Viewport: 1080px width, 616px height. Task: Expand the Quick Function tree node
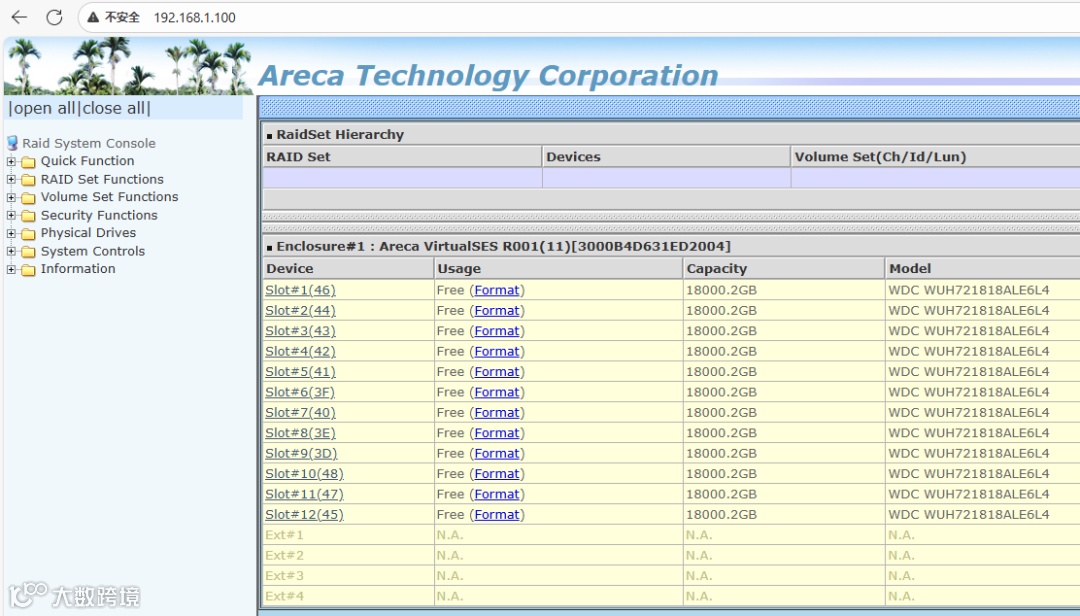point(11,161)
